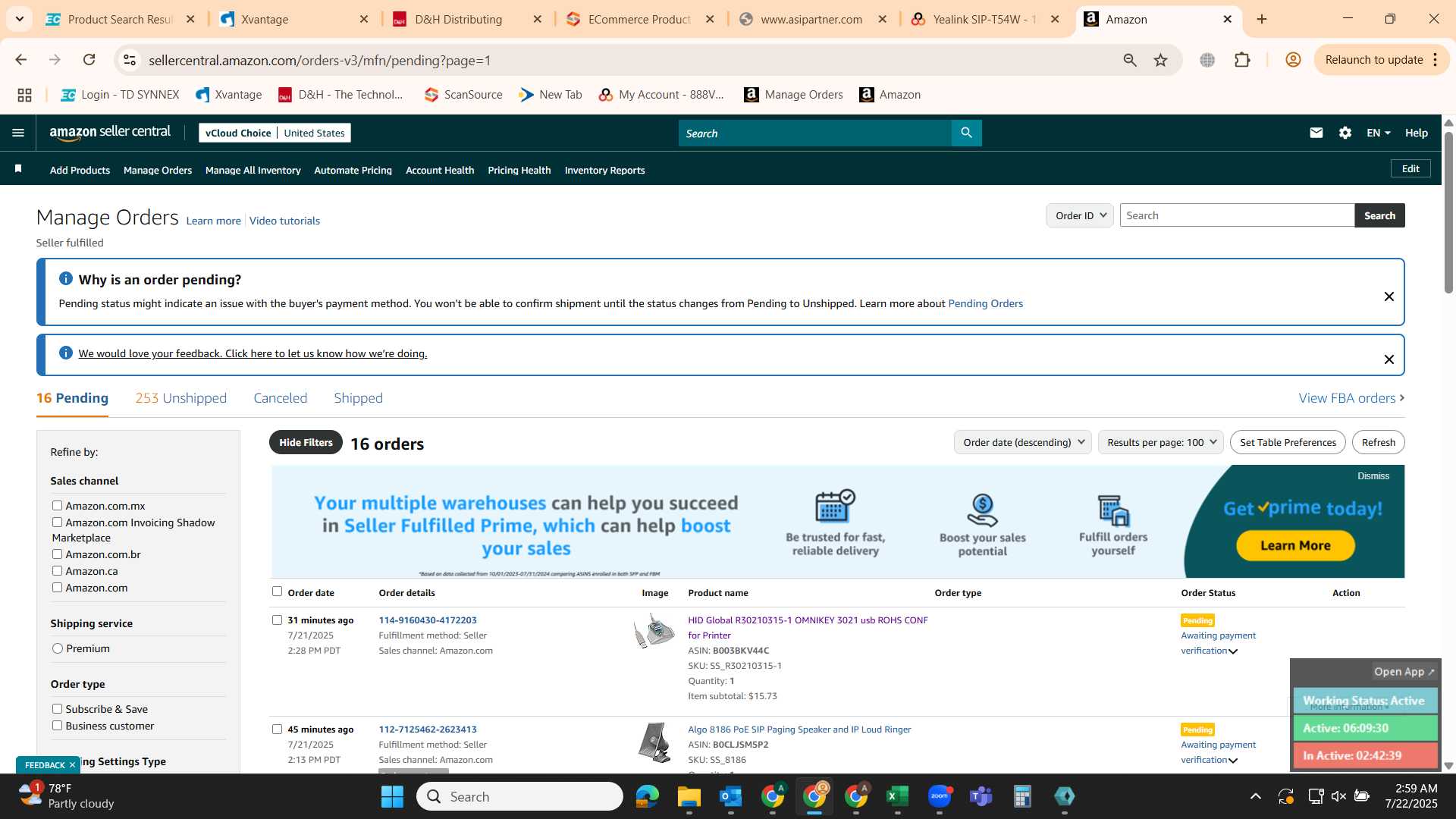Bookmark this page with the star icon
Screen dimensions: 1456x819
(x=1160, y=60)
